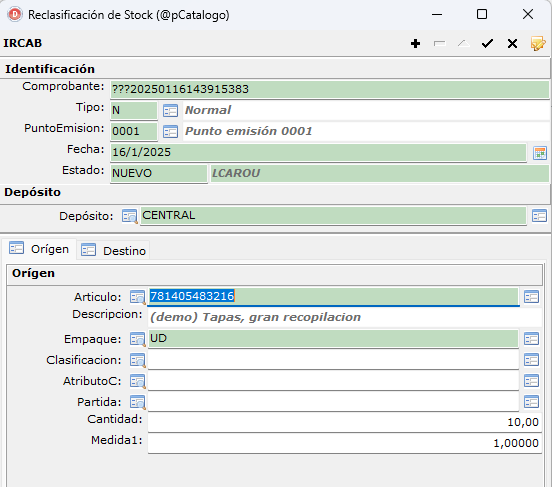This screenshot has height=487, width=552.
Task: Cancel editing with the toolbar X icon
Action: pyautogui.click(x=512, y=44)
